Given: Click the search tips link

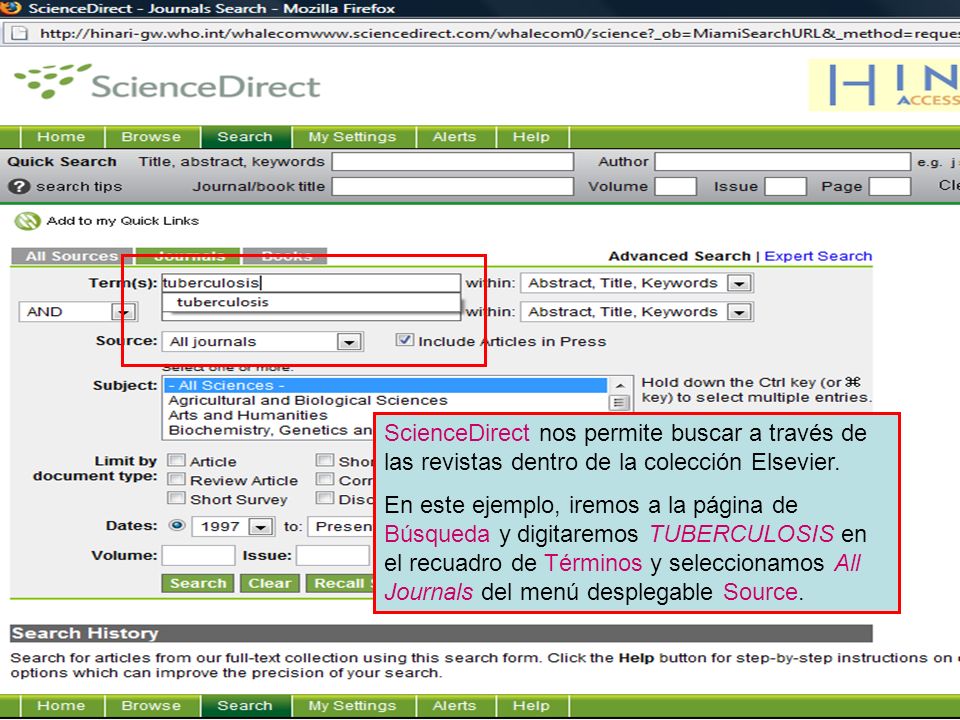Looking at the screenshot, I should (79, 186).
